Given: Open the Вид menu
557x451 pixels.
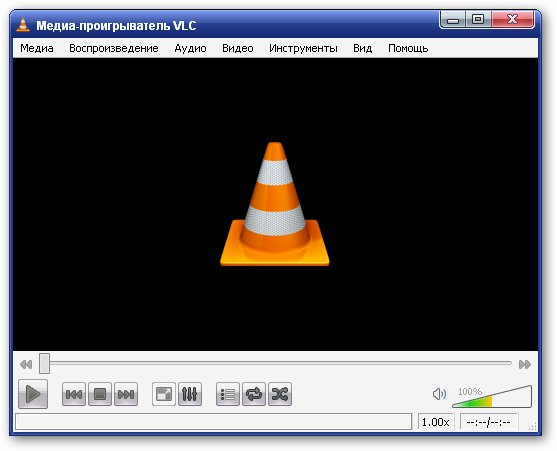Looking at the screenshot, I should [x=362, y=48].
